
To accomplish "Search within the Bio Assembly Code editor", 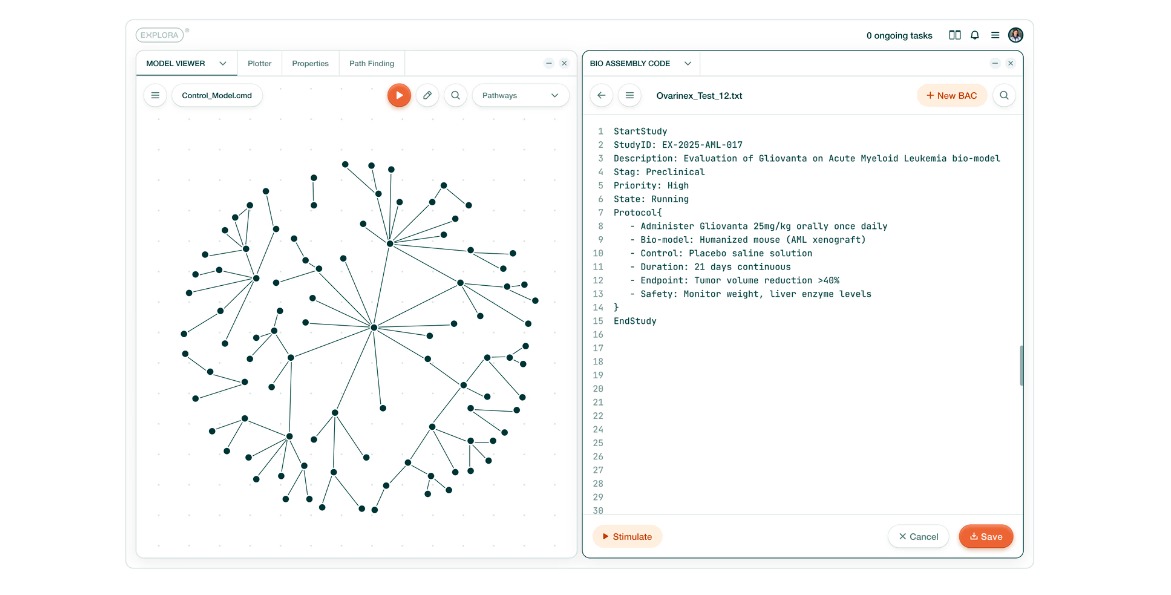I will 1004,96.
